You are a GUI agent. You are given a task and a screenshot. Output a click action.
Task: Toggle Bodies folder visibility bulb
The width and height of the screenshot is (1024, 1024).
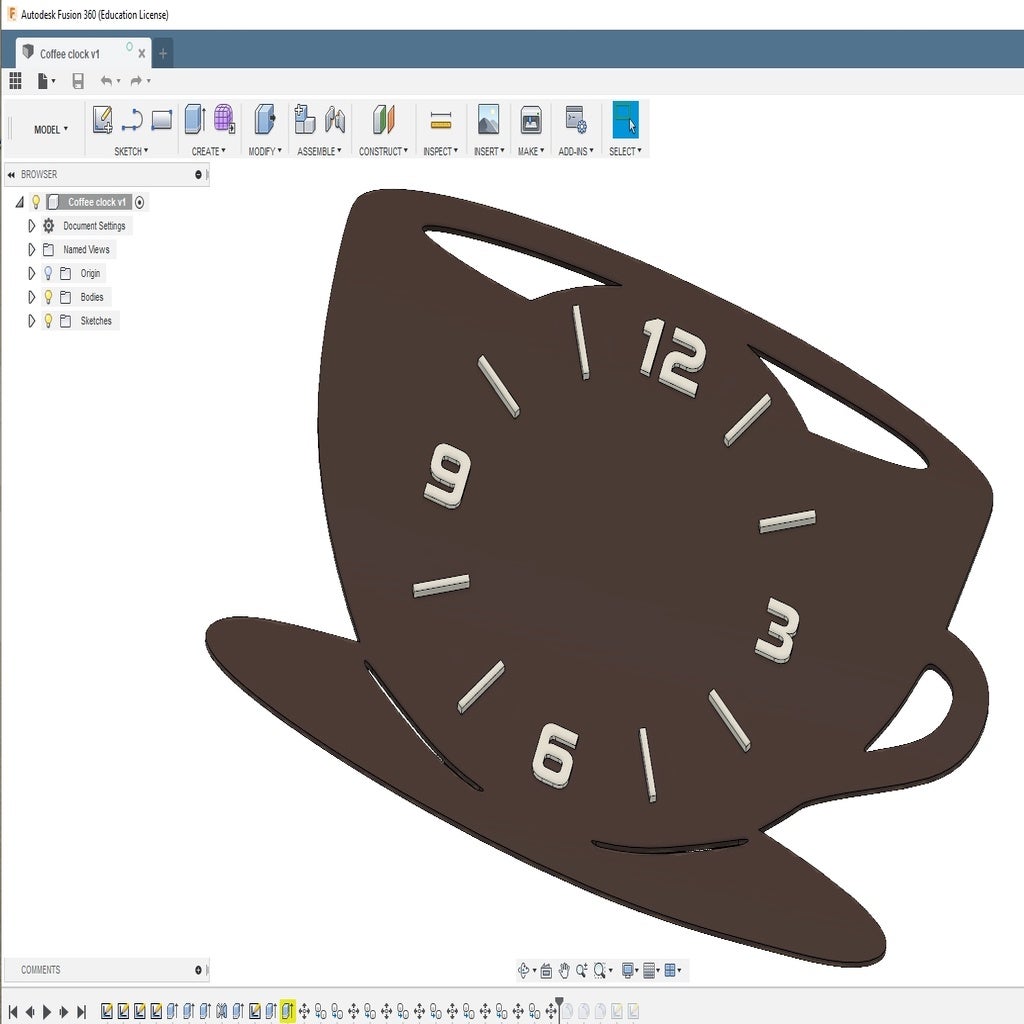point(48,297)
